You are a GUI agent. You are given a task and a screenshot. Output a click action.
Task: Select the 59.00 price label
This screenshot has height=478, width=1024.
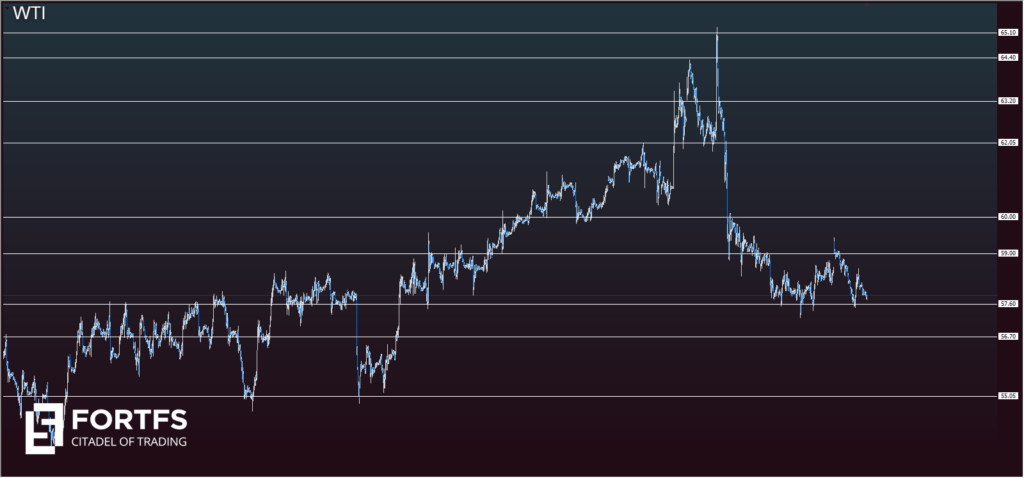1008,254
